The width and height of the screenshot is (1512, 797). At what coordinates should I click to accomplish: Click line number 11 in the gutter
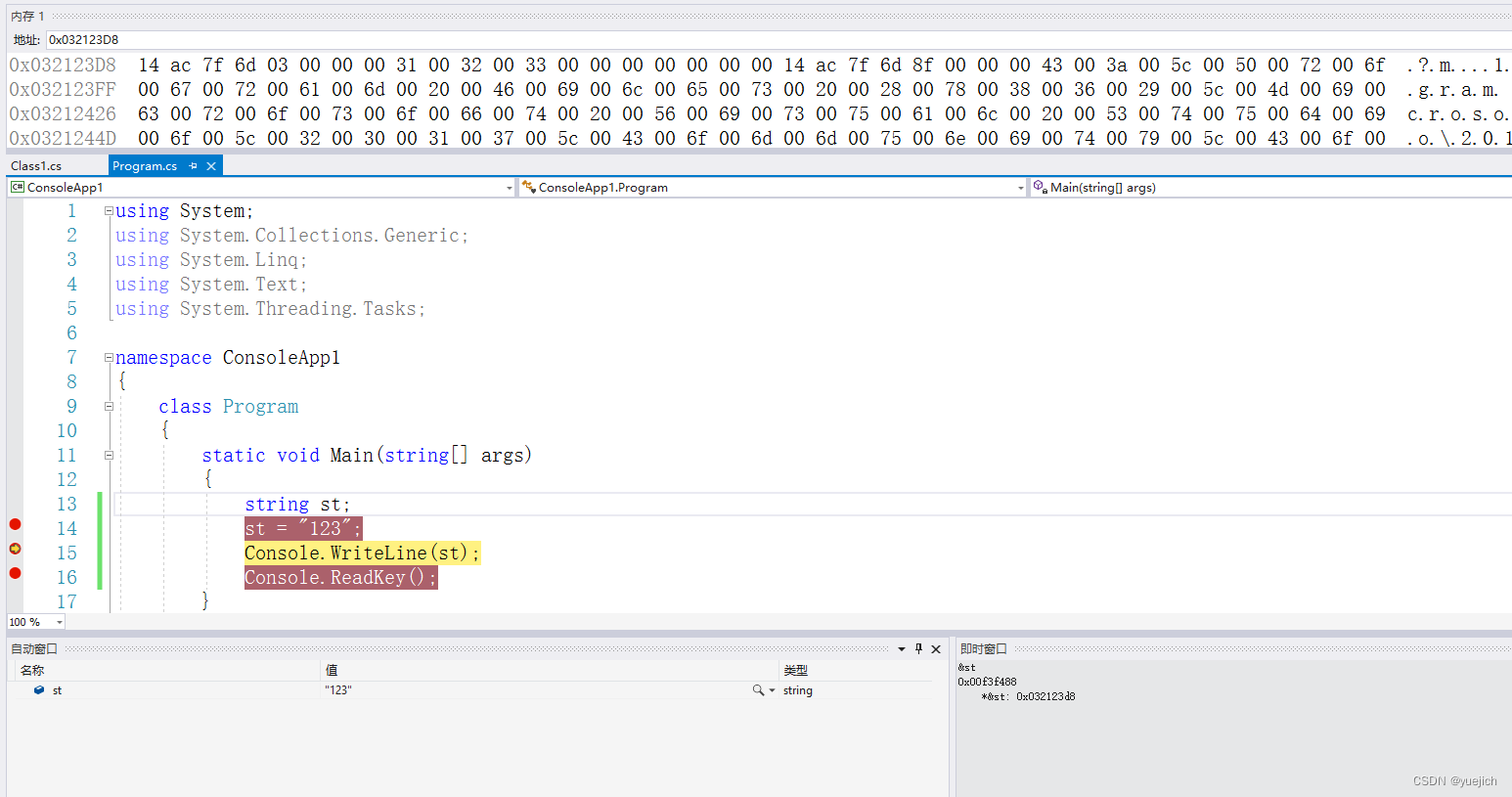[67, 456]
